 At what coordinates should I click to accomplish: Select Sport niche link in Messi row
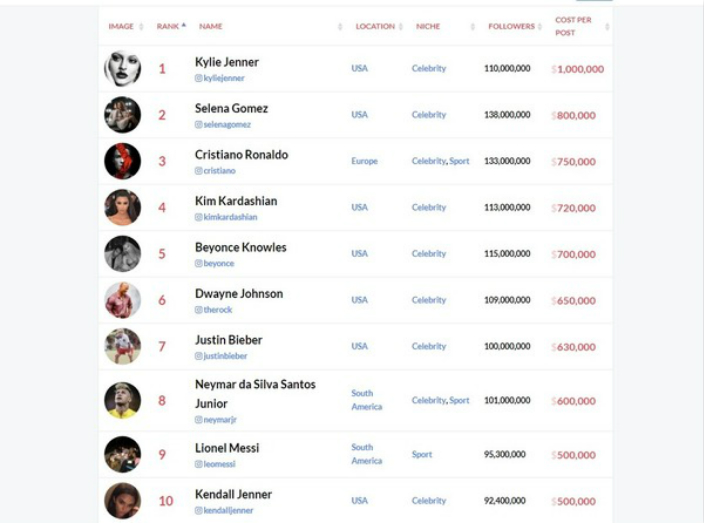pos(422,454)
